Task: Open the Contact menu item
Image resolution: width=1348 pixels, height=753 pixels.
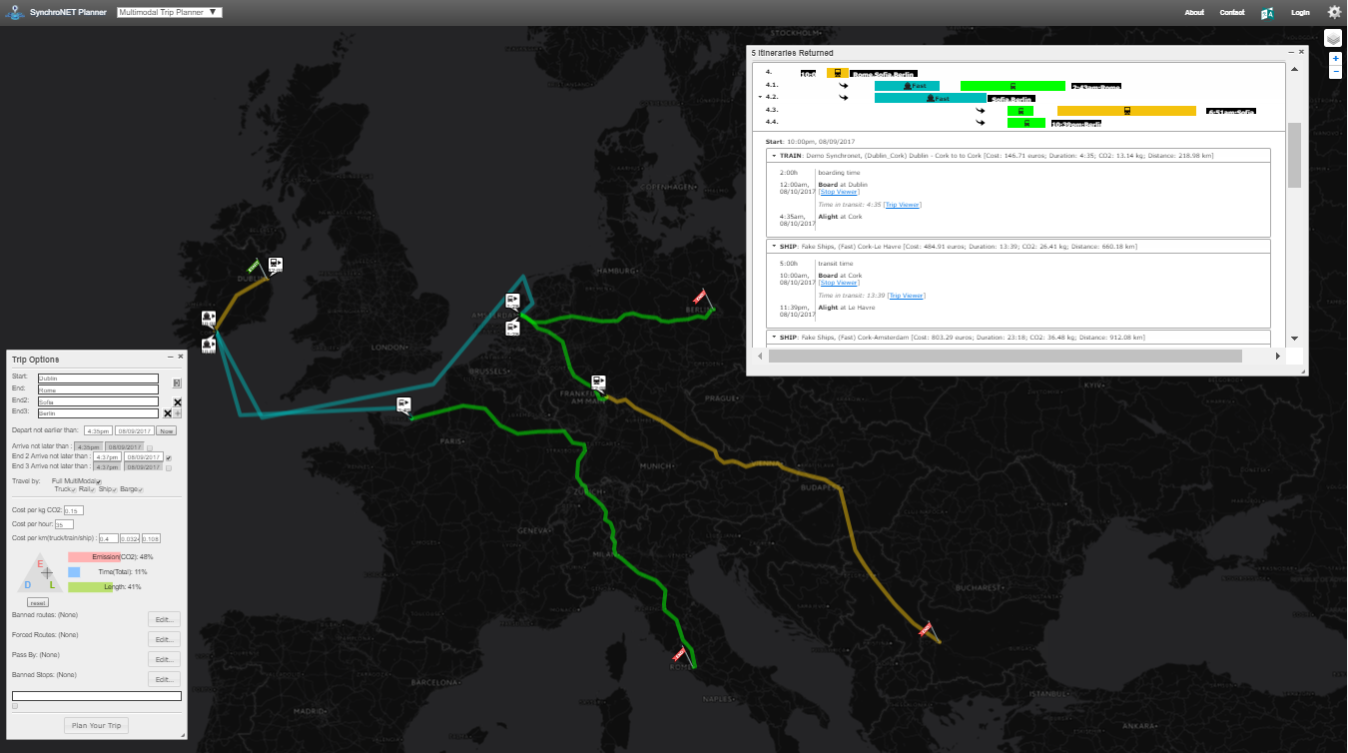Action: pos(1232,12)
